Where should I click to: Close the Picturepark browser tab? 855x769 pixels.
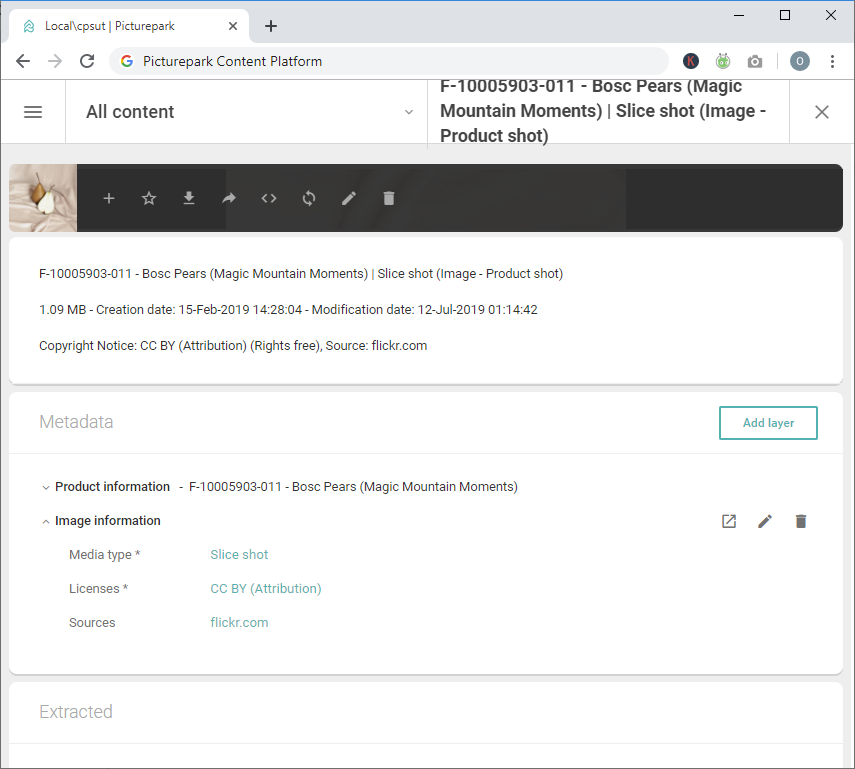233,26
